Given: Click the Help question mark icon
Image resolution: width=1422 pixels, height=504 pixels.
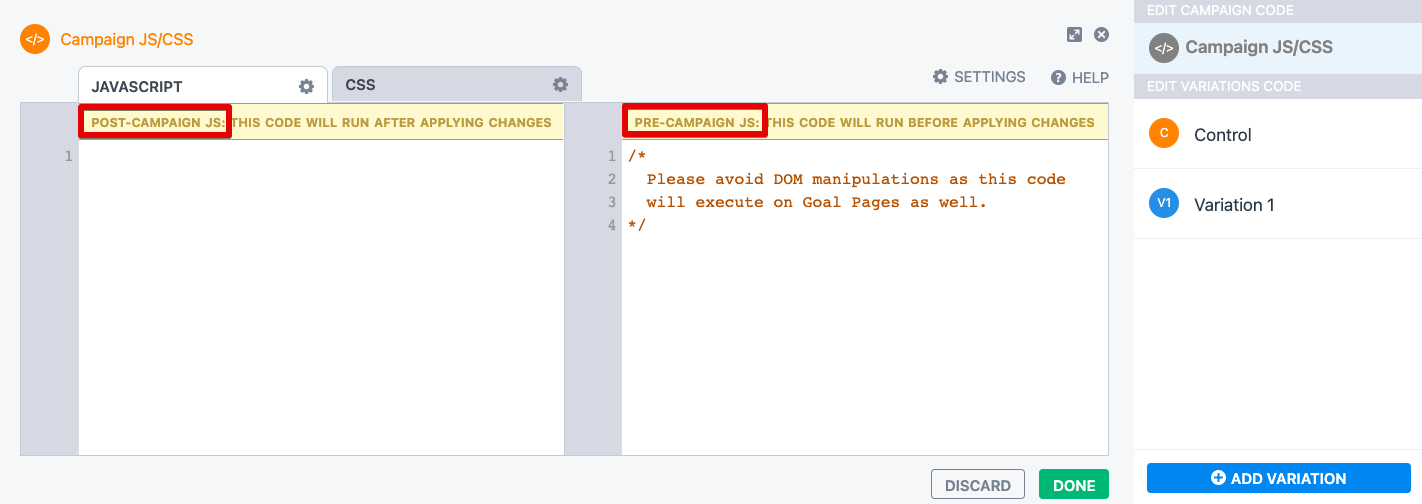Looking at the screenshot, I should point(1058,78).
